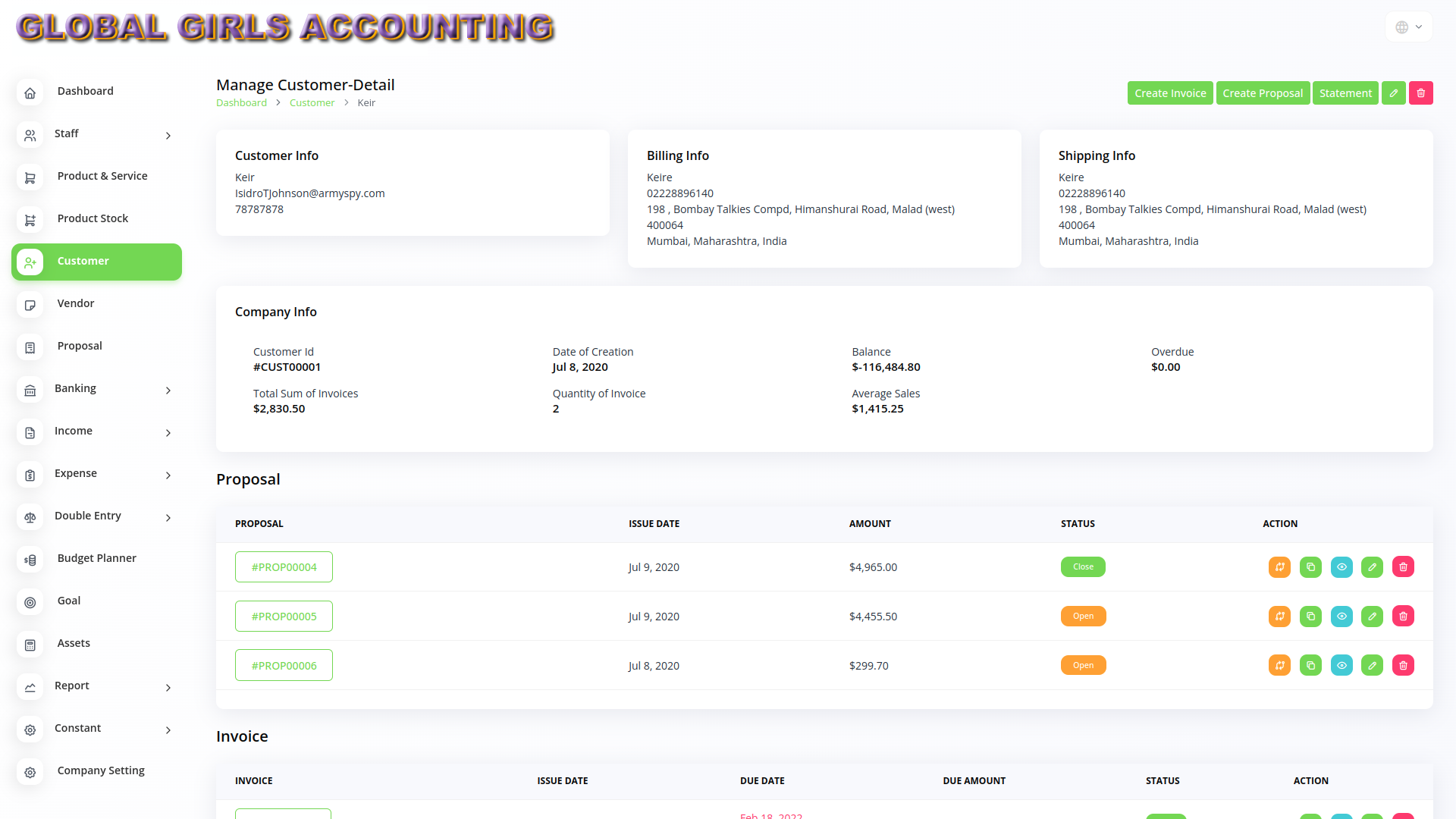1456x819 pixels.
Task: Edit proposal #PROP00005 with pencil icon
Action: (1372, 617)
